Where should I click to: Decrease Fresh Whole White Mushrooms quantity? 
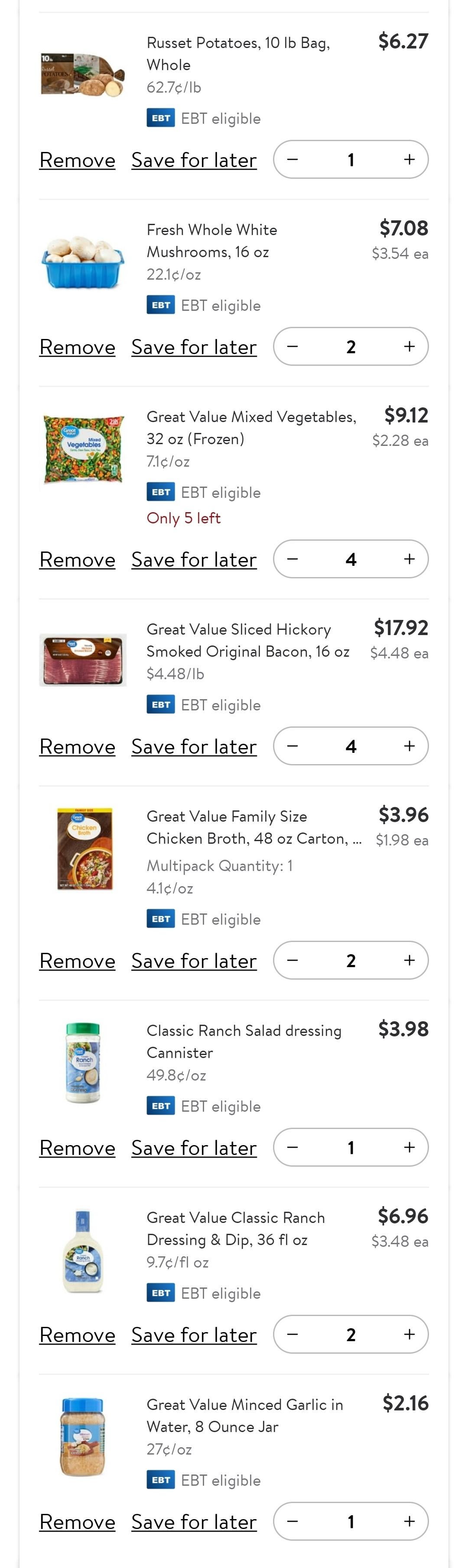(292, 346)
